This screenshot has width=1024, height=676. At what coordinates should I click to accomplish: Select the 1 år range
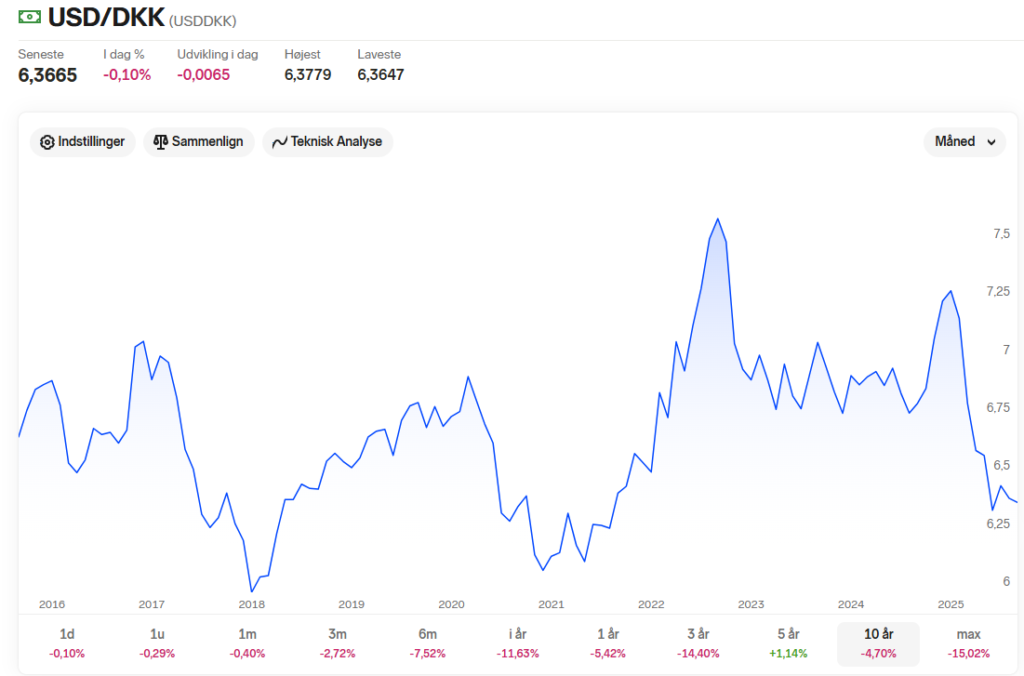608,643
